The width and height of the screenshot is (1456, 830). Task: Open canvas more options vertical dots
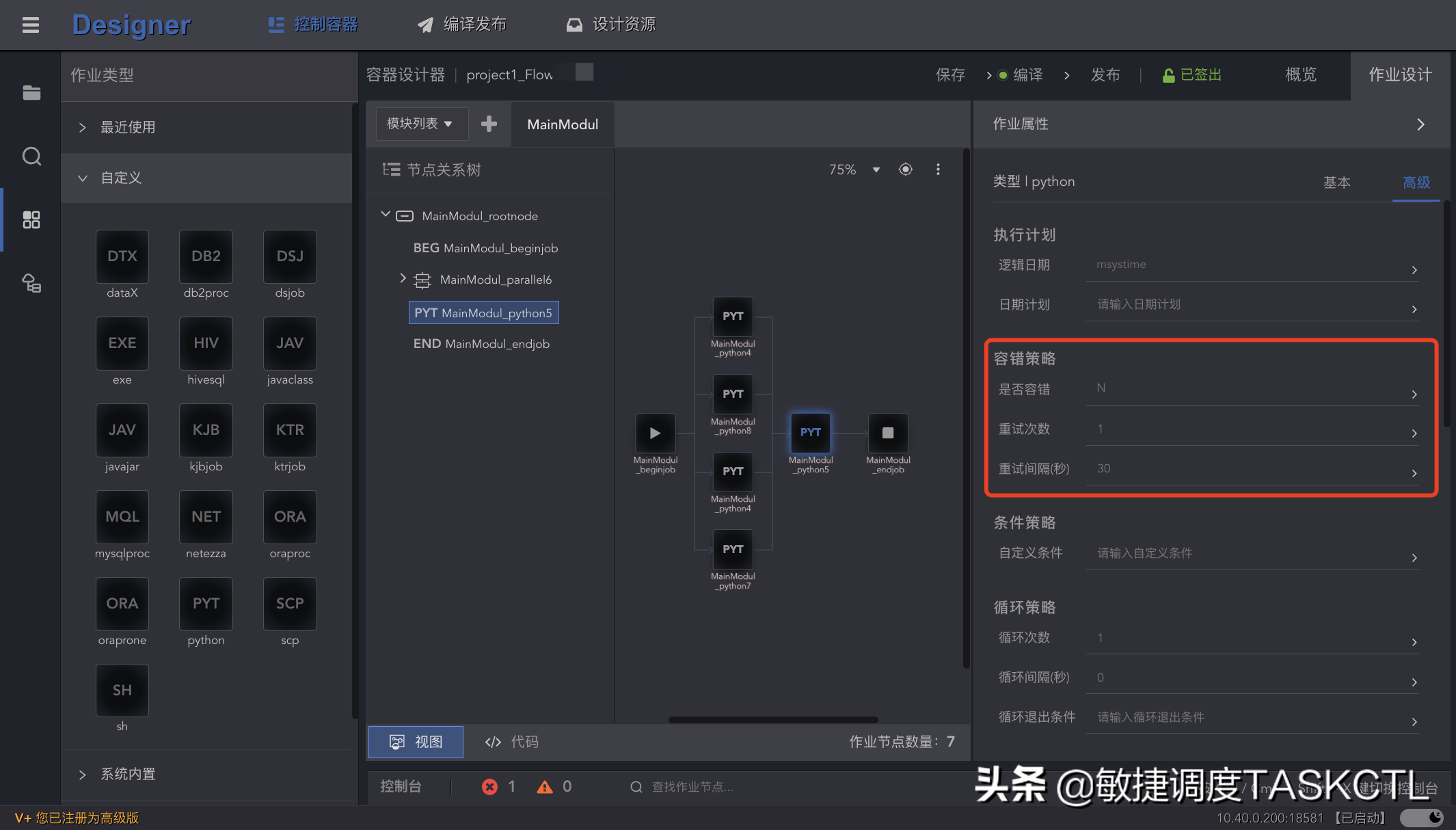pos(938,170)
